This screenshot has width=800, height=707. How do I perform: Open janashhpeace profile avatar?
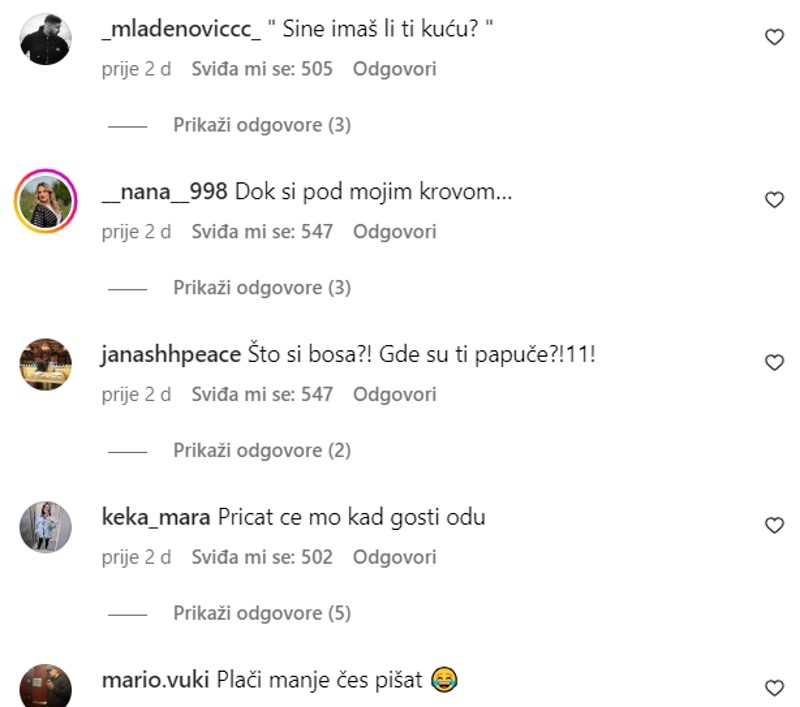(45, 364)
